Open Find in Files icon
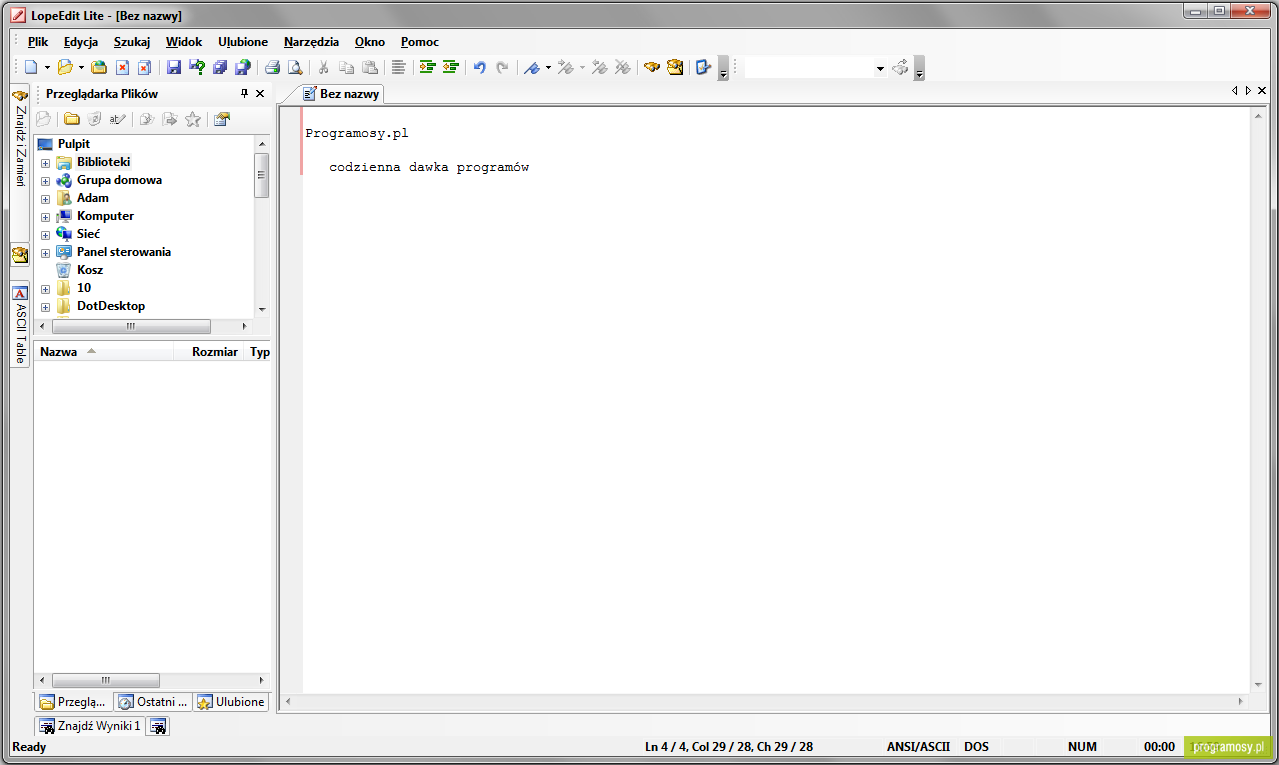The height and width of the screenshot is (765, 1279). point(675,67)
